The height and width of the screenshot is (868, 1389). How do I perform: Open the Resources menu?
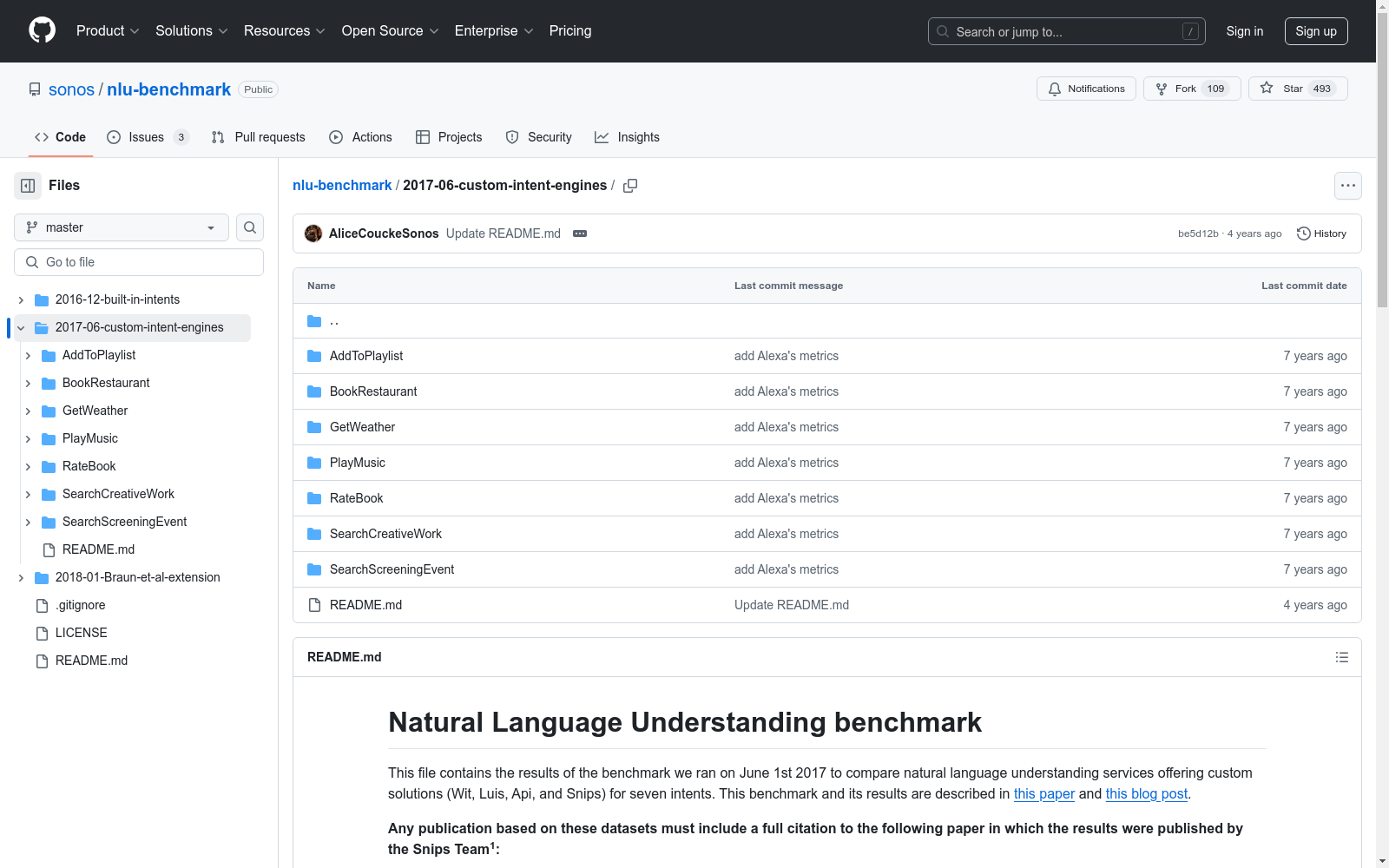[x=284, y=30]
